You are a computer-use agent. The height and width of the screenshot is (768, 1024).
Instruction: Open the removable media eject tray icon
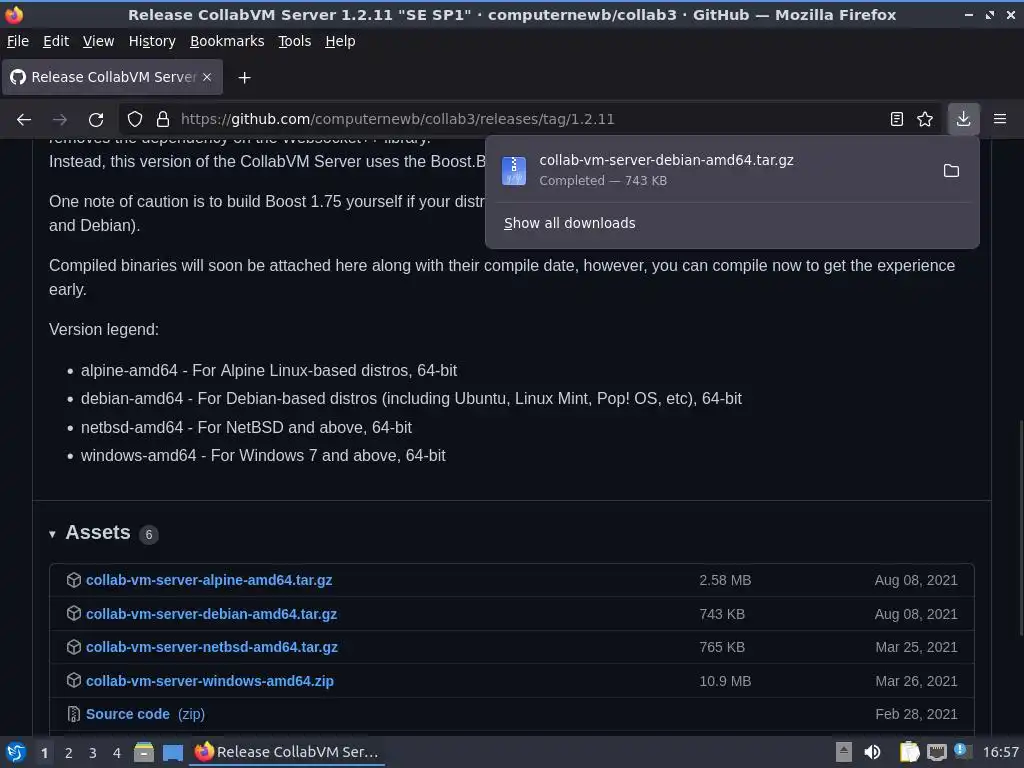(844, 752)
